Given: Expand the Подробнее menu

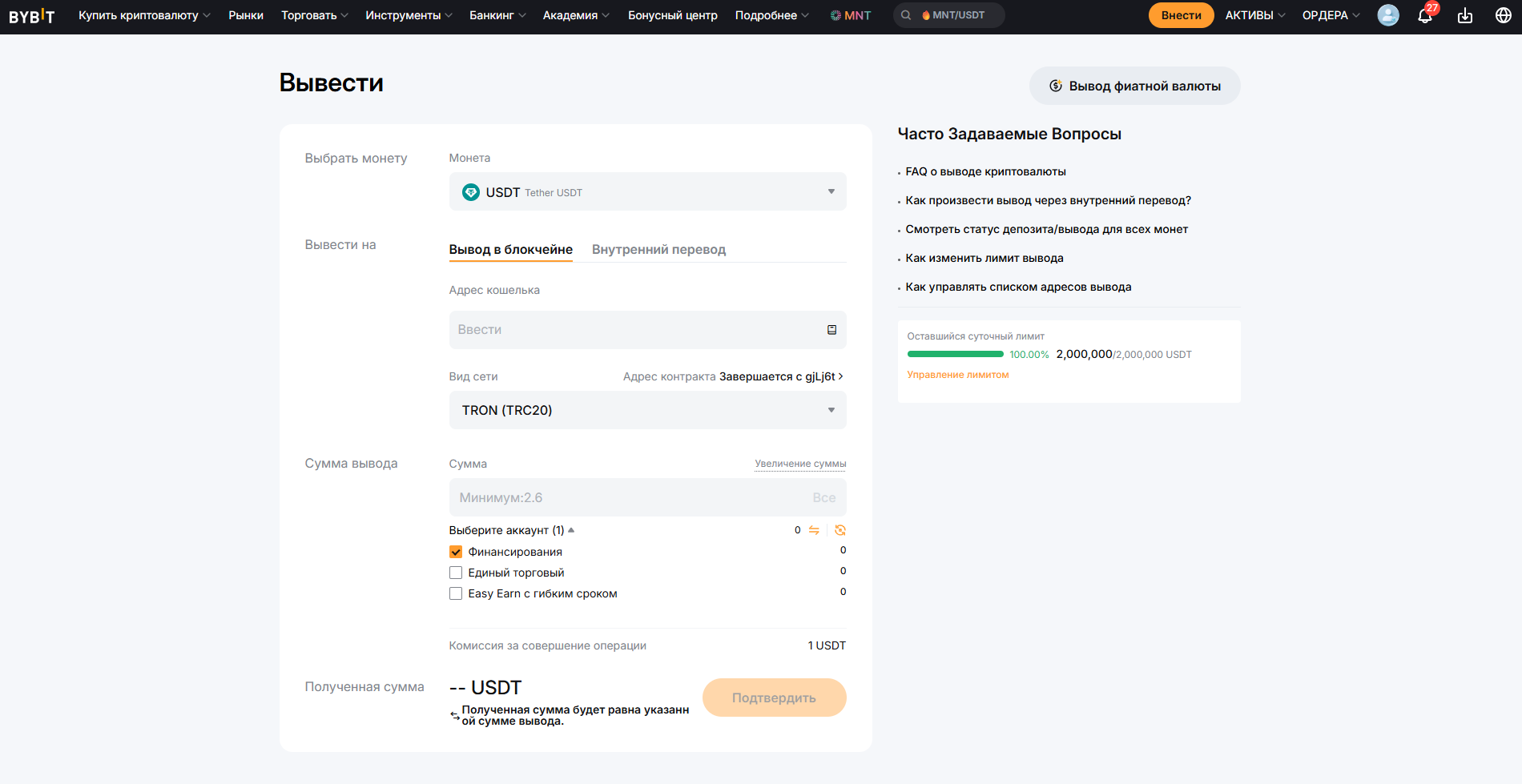Looking at the screenshot, I should pyautogui.click(x=772, y=15).
